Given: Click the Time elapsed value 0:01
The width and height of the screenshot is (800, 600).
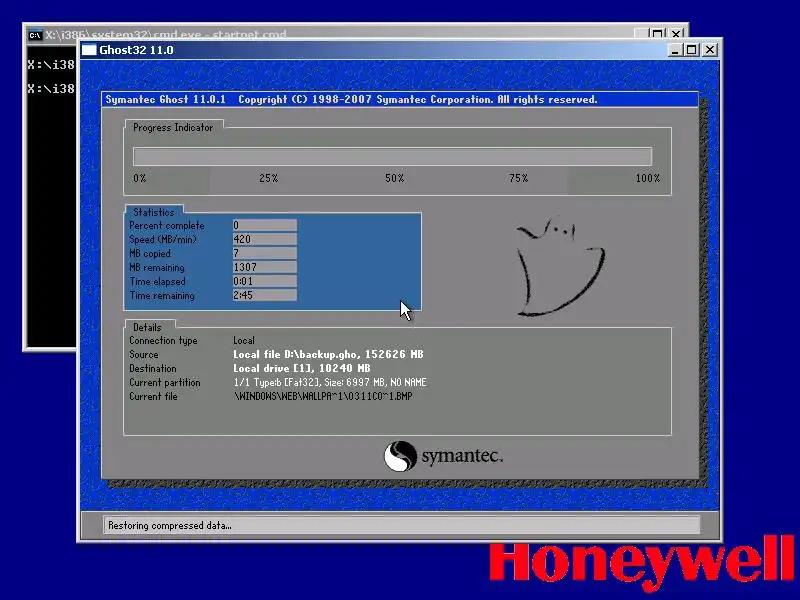Looking at the screenshot, I should (264, 281).
